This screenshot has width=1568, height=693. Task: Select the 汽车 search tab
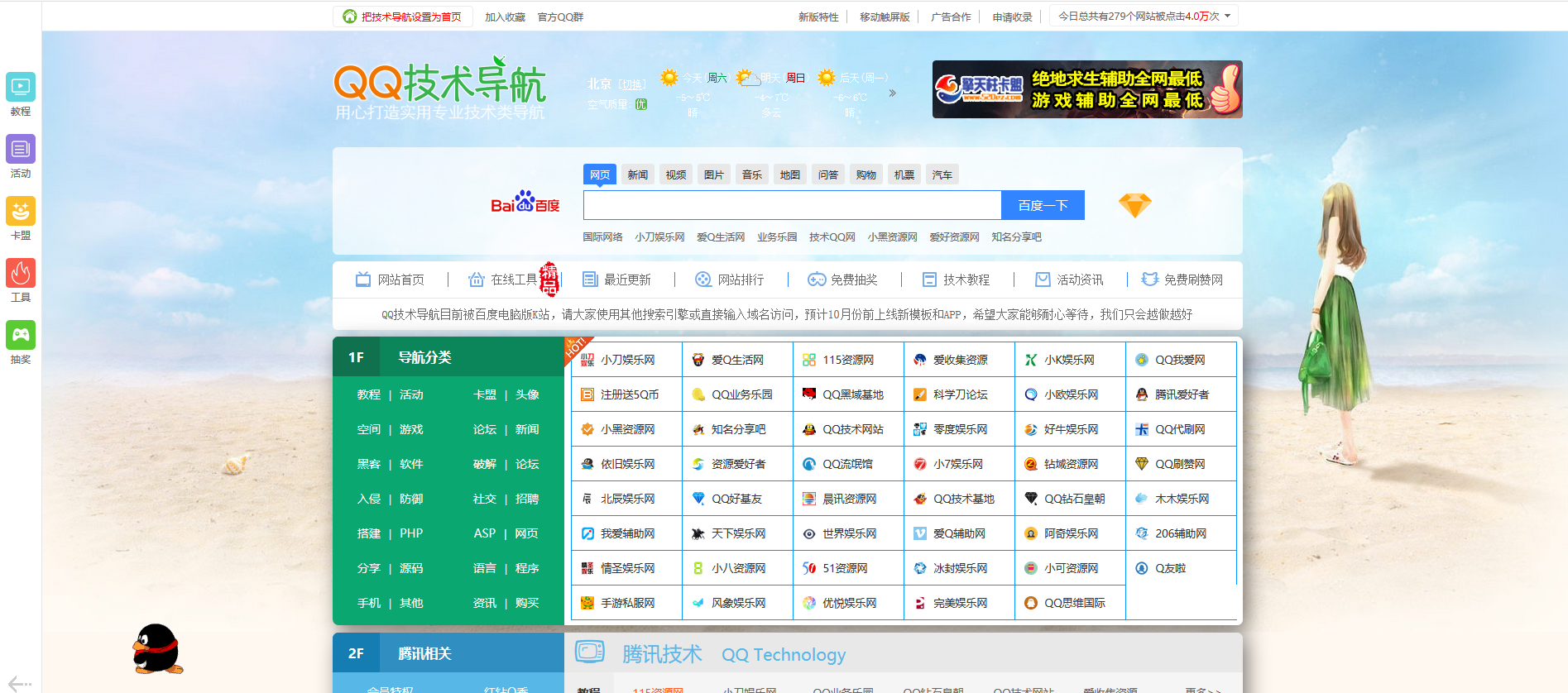coord(942,174)
